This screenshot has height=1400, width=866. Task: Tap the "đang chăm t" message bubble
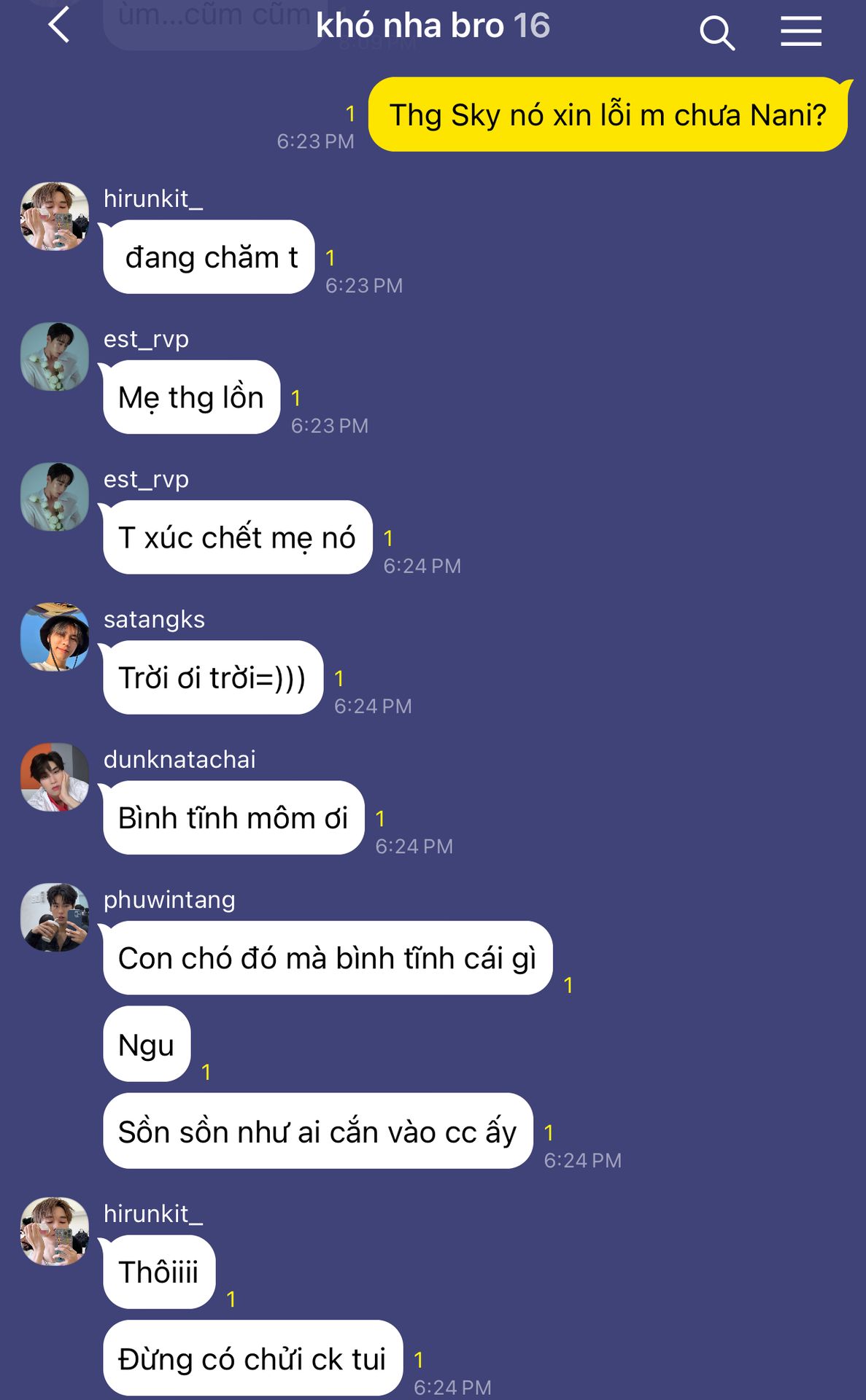(x=209, y=257)
